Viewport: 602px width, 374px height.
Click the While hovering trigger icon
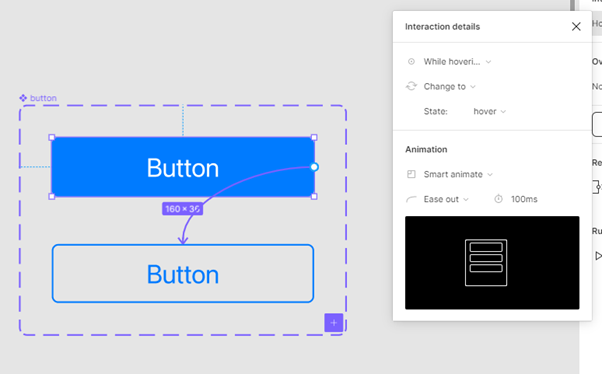coord(411,61)
